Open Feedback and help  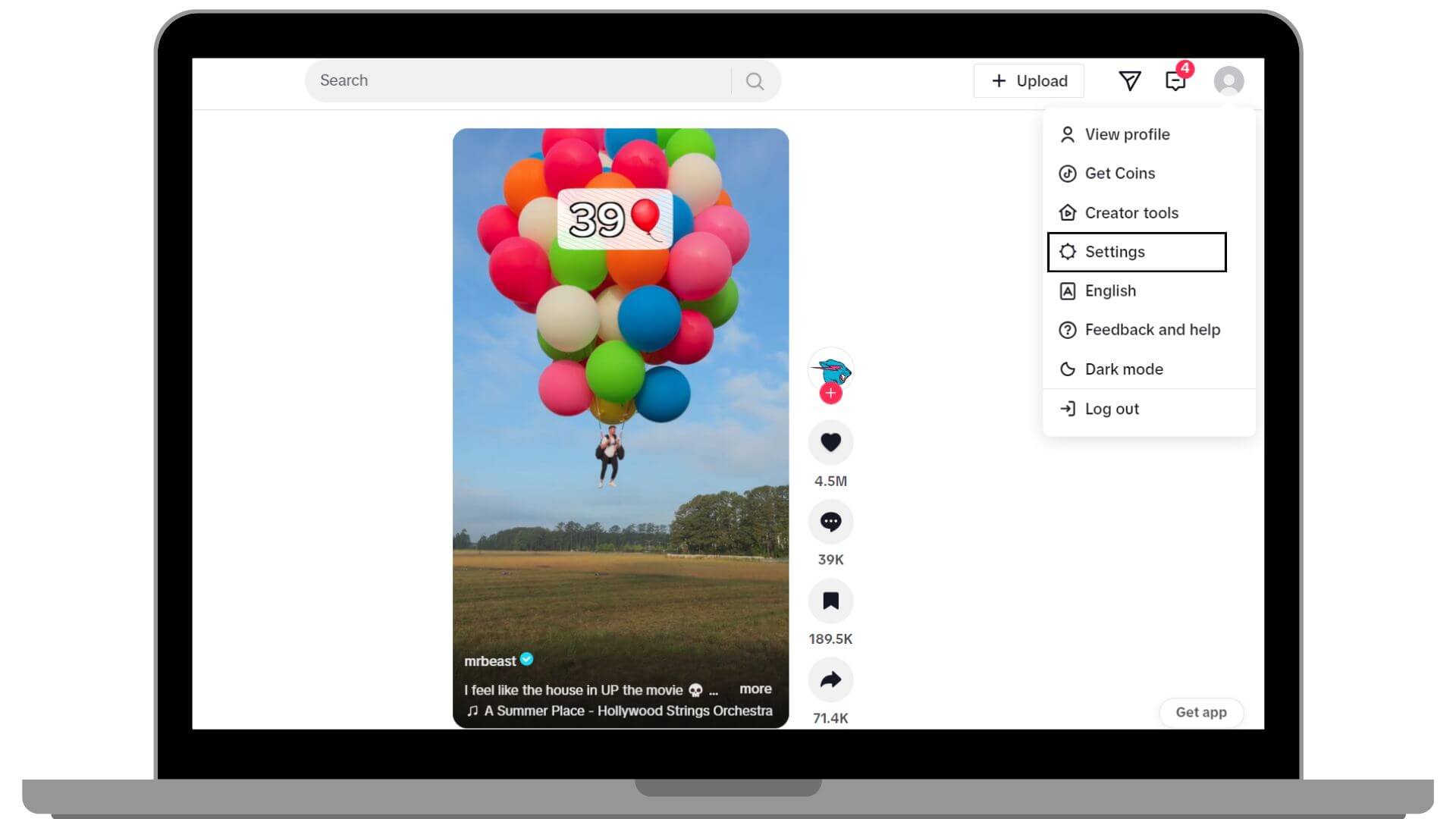tap(1149, 330)
